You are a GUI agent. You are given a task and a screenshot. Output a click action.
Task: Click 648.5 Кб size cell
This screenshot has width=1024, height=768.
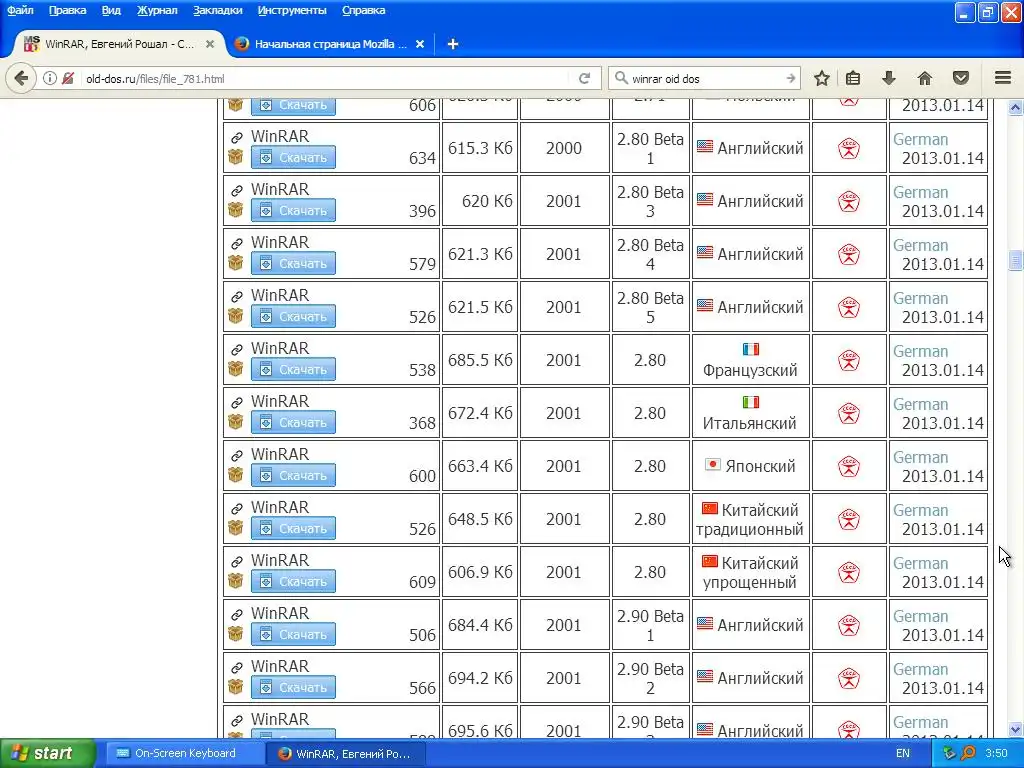[x=480, y=519]
